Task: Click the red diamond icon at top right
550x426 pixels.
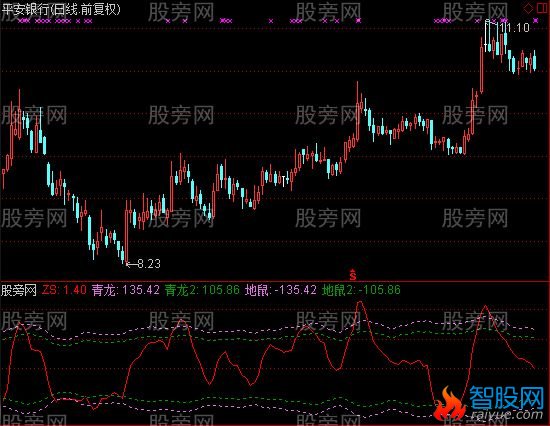Action: [x=529, y=8]
